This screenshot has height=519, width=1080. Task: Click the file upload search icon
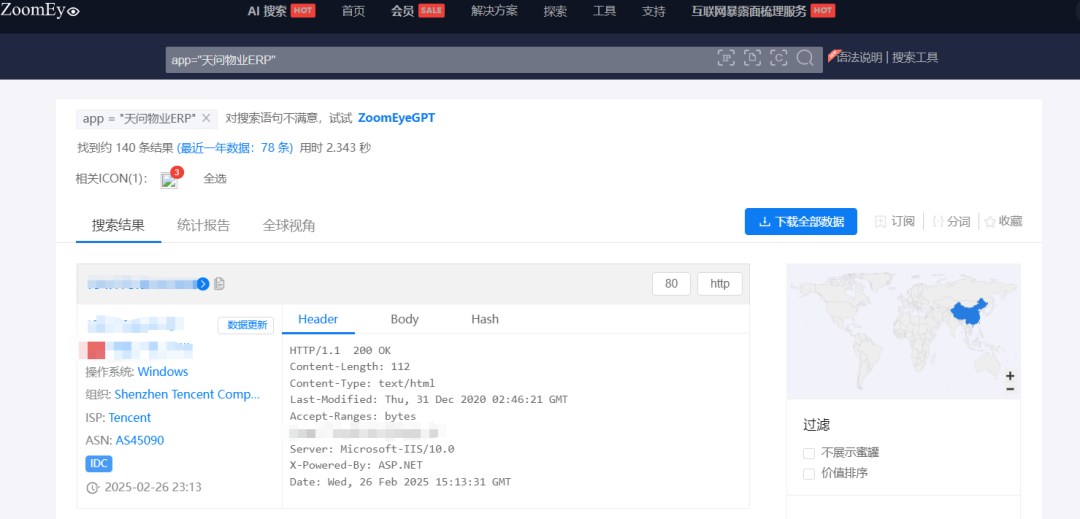752,58
